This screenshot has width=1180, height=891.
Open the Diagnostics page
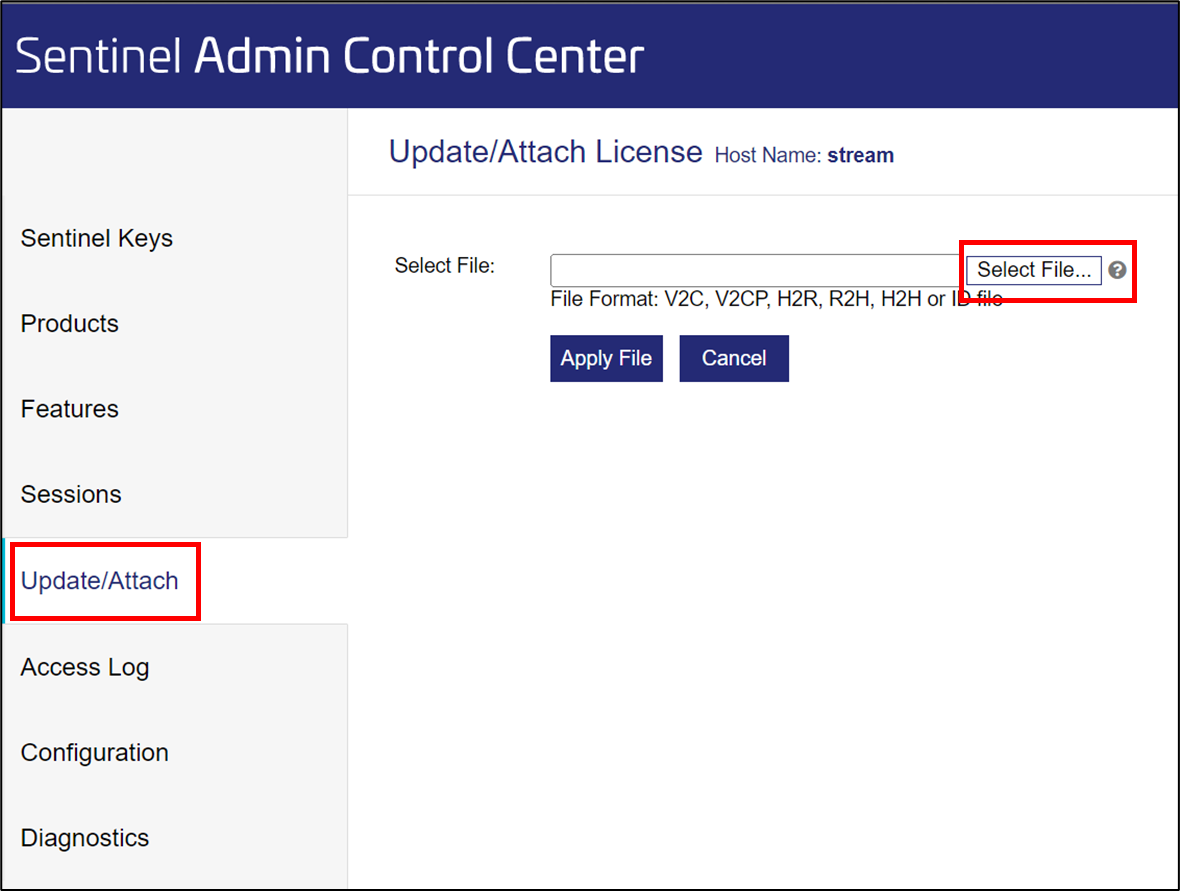tap(85, 838)
